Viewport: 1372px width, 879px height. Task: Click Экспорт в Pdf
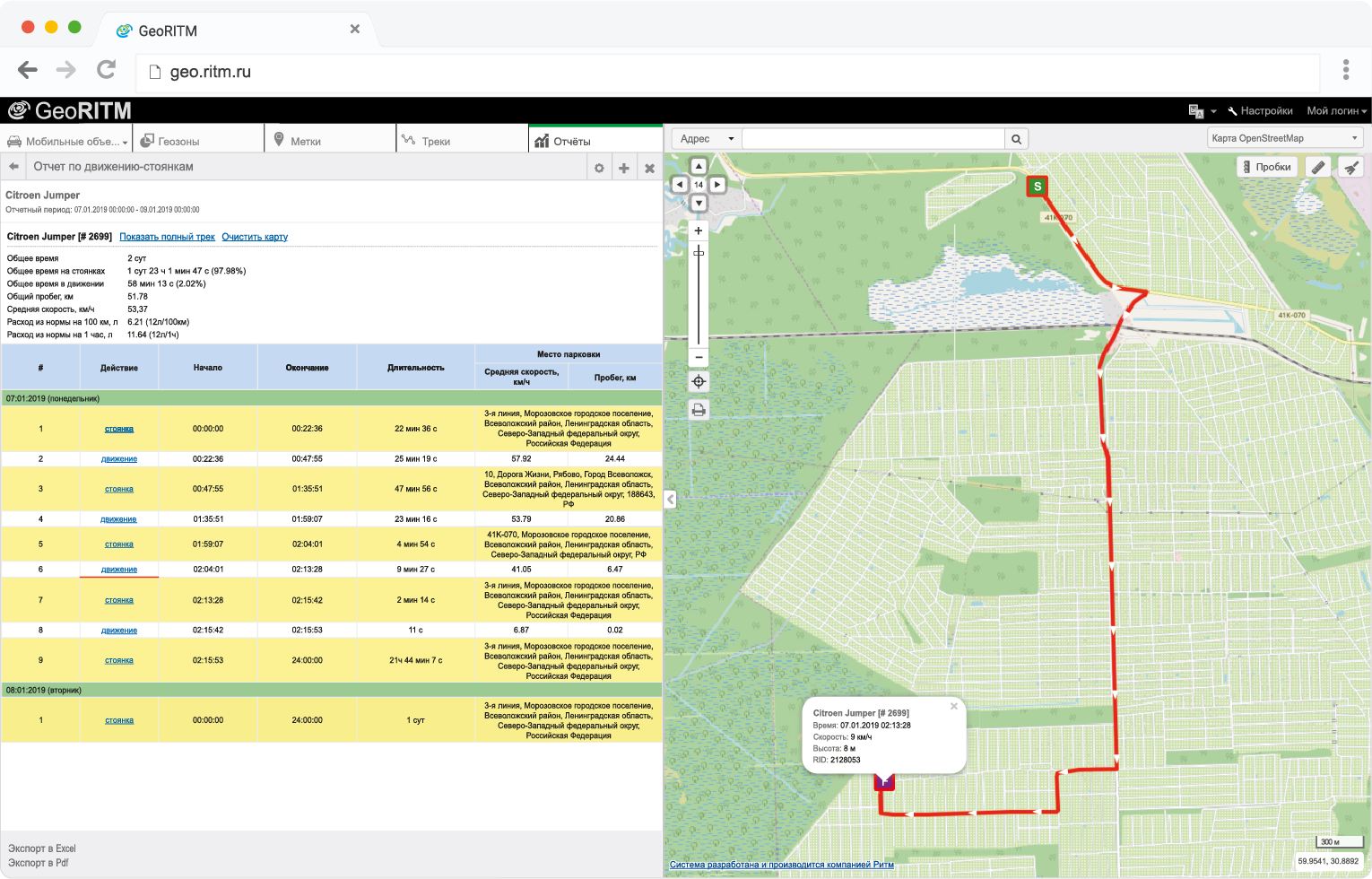39,863
